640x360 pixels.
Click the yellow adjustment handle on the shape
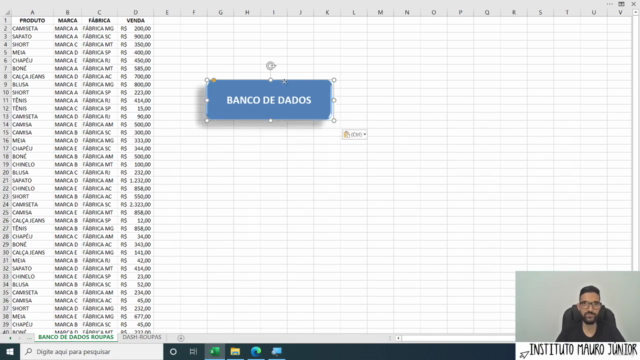point(214,80)
